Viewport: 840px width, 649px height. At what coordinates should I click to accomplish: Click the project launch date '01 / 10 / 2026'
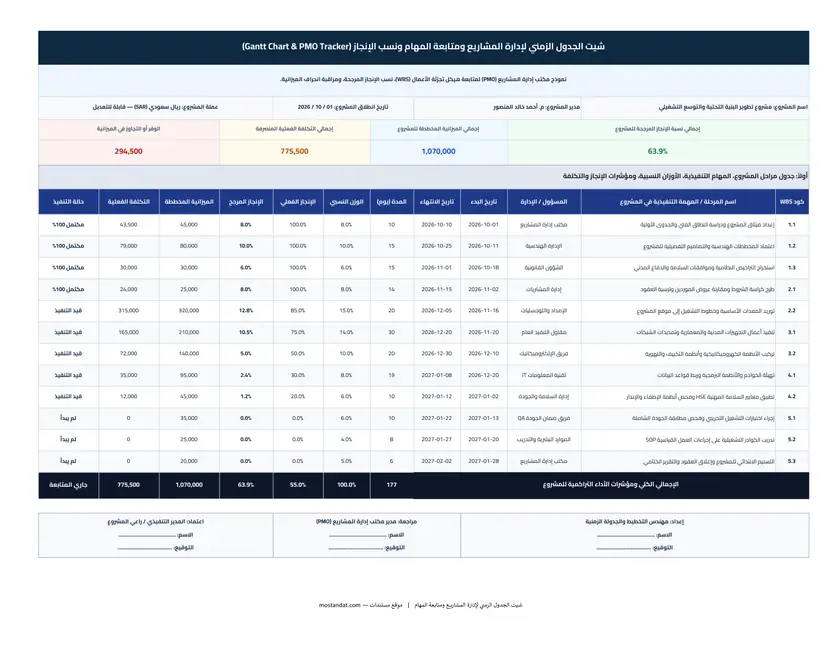[x=314, y=107]
